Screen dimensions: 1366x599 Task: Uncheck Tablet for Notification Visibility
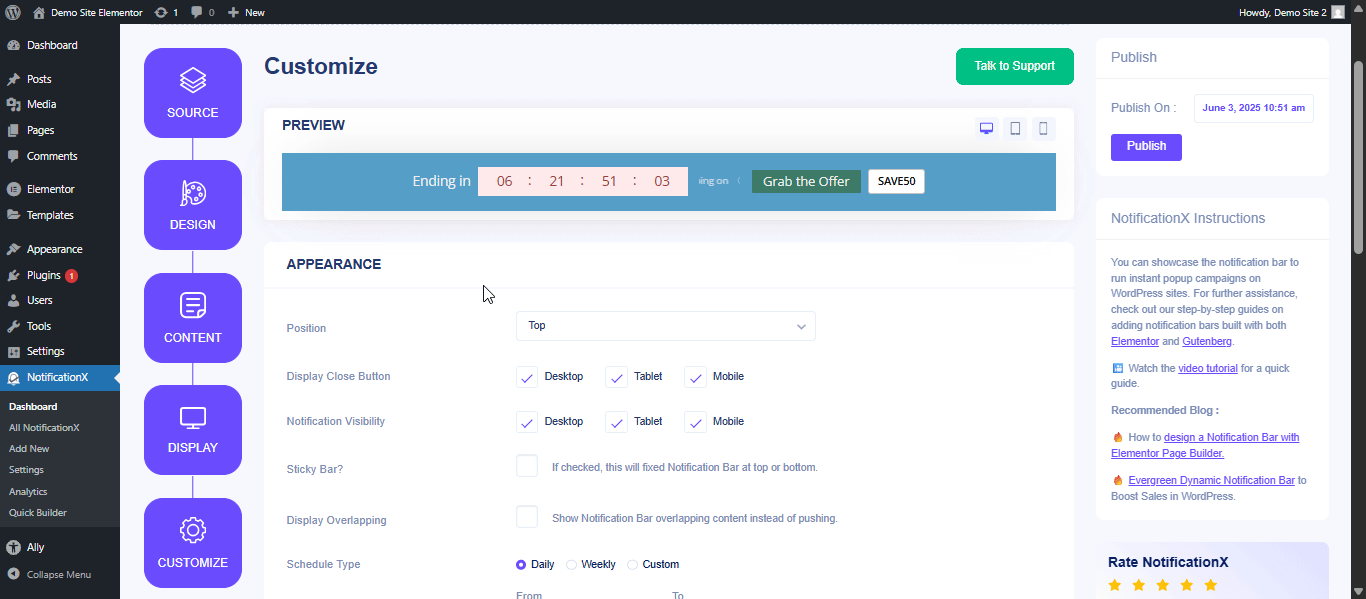coord(616,422)
